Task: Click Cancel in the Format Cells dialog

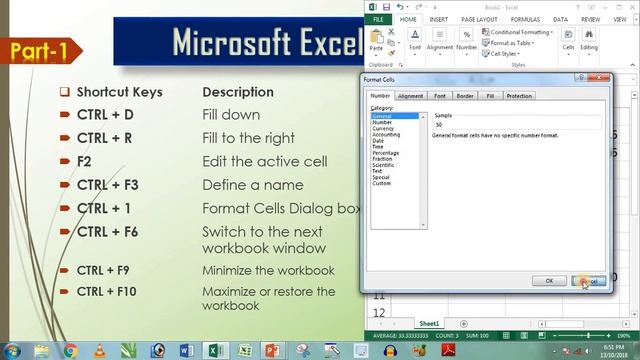Action: point(589,281)
